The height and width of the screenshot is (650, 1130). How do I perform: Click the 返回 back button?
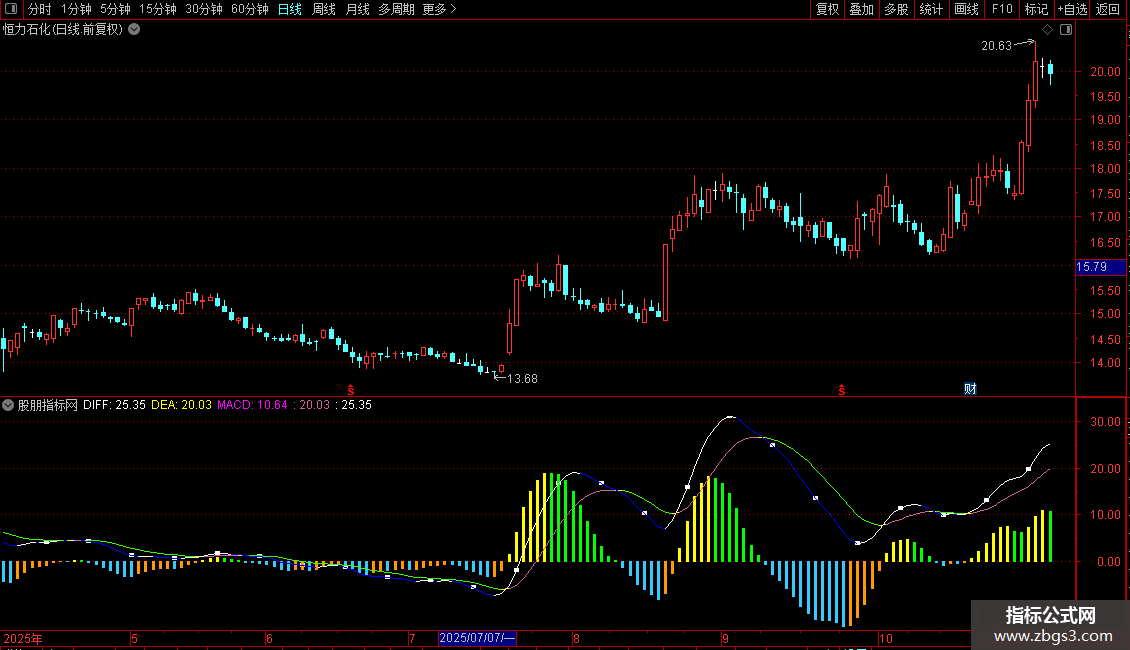1108,9
